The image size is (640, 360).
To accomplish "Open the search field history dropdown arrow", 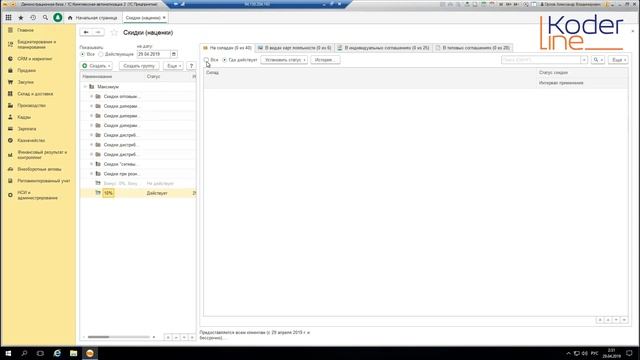I will pyautogui.click(x=584, y=60).
